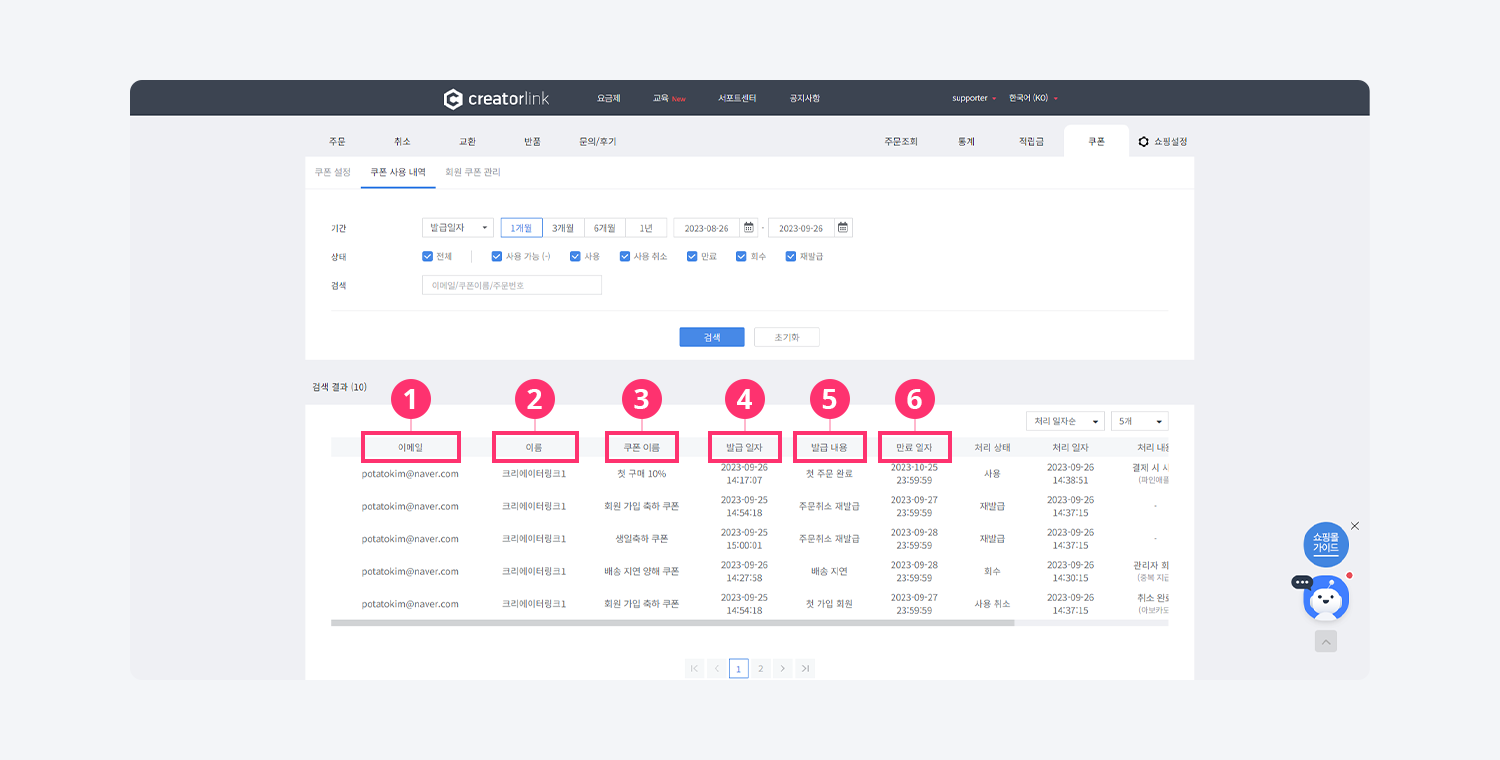The width and height of the screenshot is (1500, 760).
Task: Click the 쇼핑몰 가이드 round badge
Action: (1325, 545)
